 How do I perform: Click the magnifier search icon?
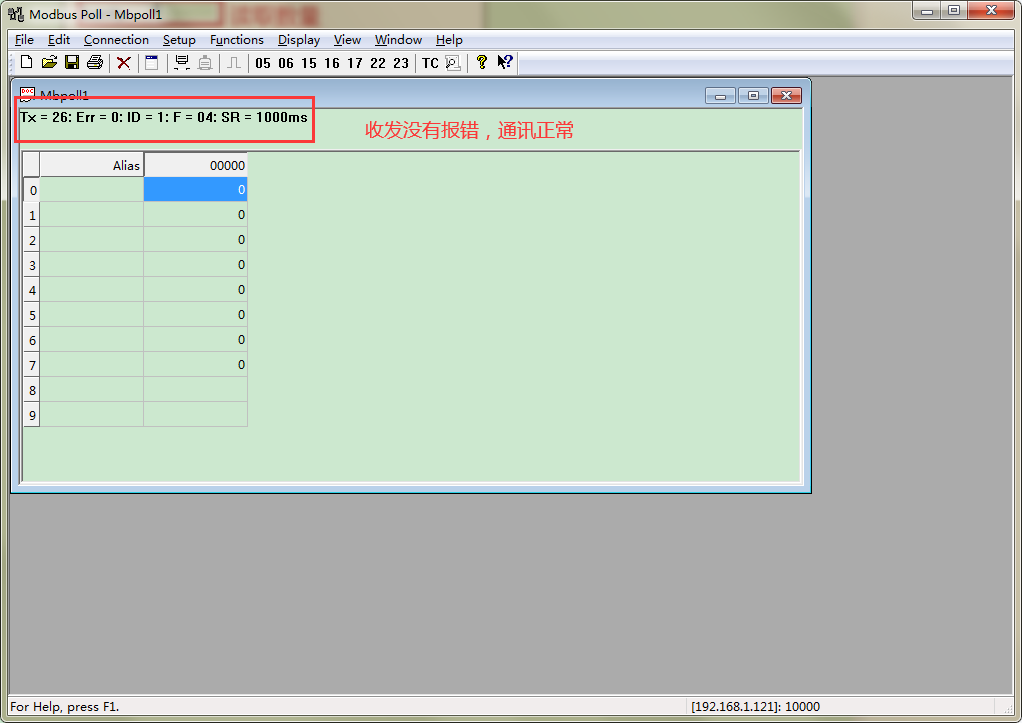tap(452, 62)
